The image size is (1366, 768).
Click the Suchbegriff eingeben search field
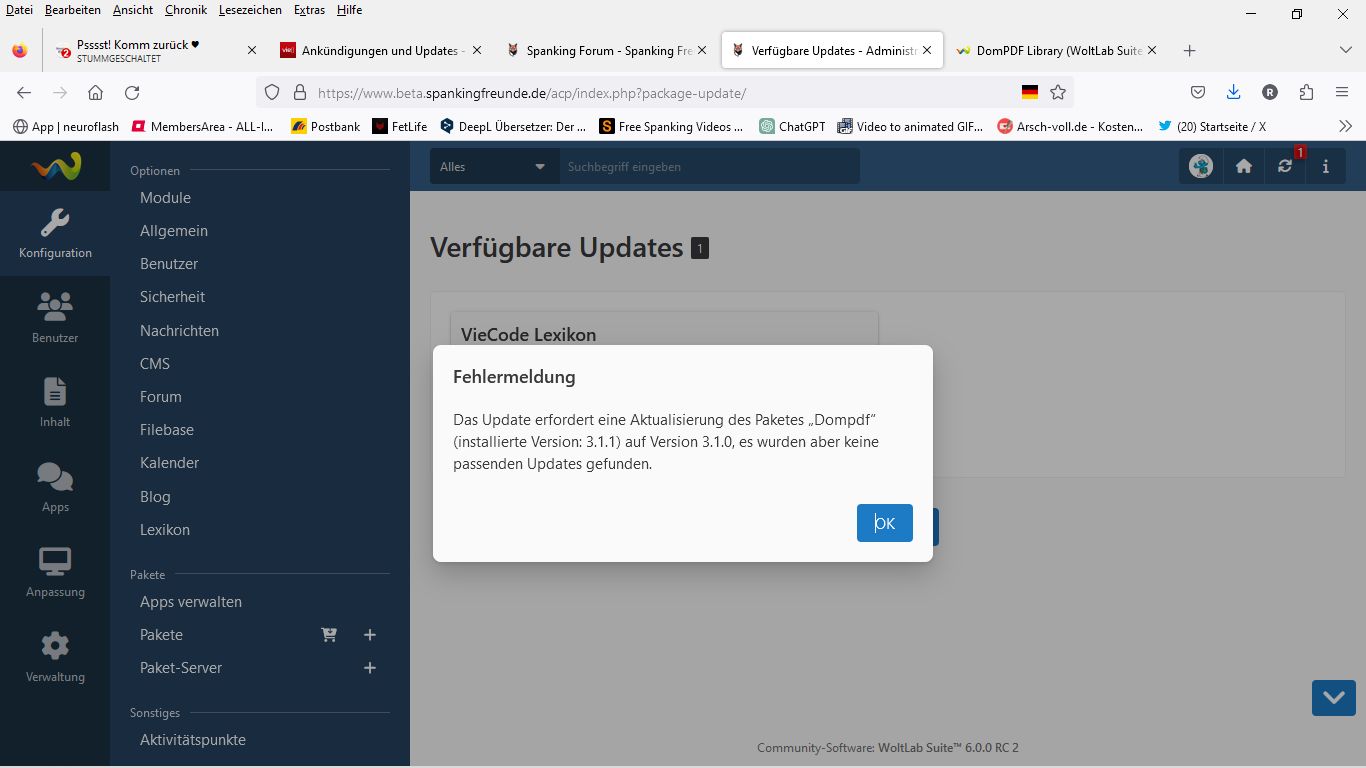point(708,167)
